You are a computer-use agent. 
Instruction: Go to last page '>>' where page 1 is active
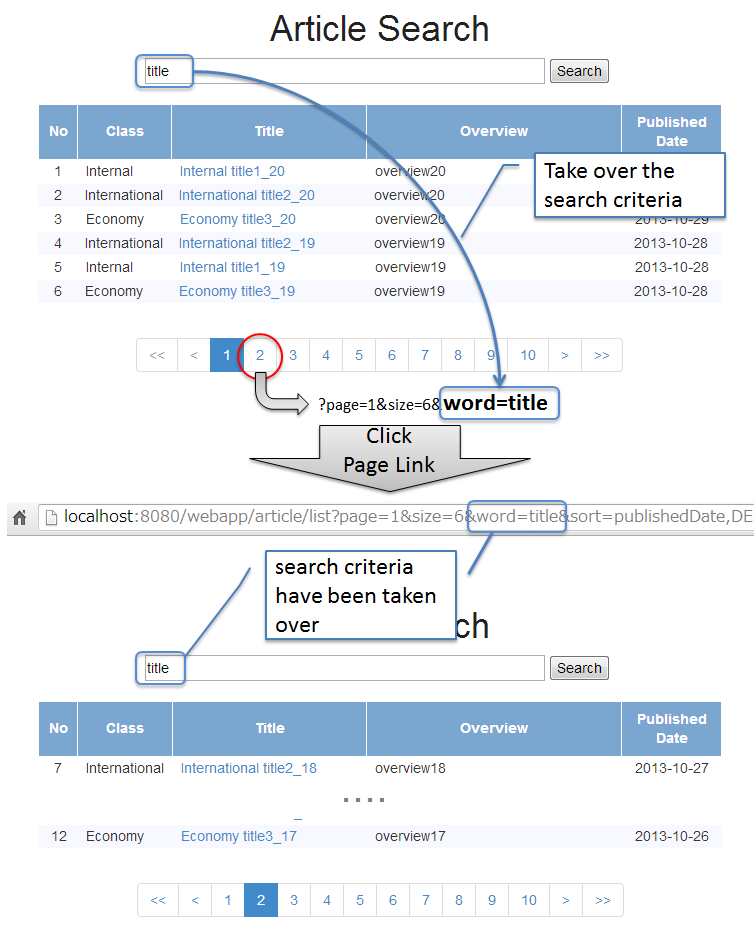pos(601,355)
